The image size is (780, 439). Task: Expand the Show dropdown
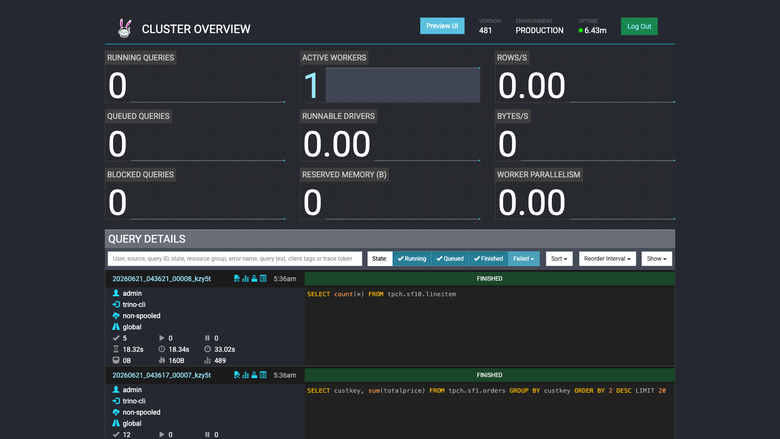[657, 259]
